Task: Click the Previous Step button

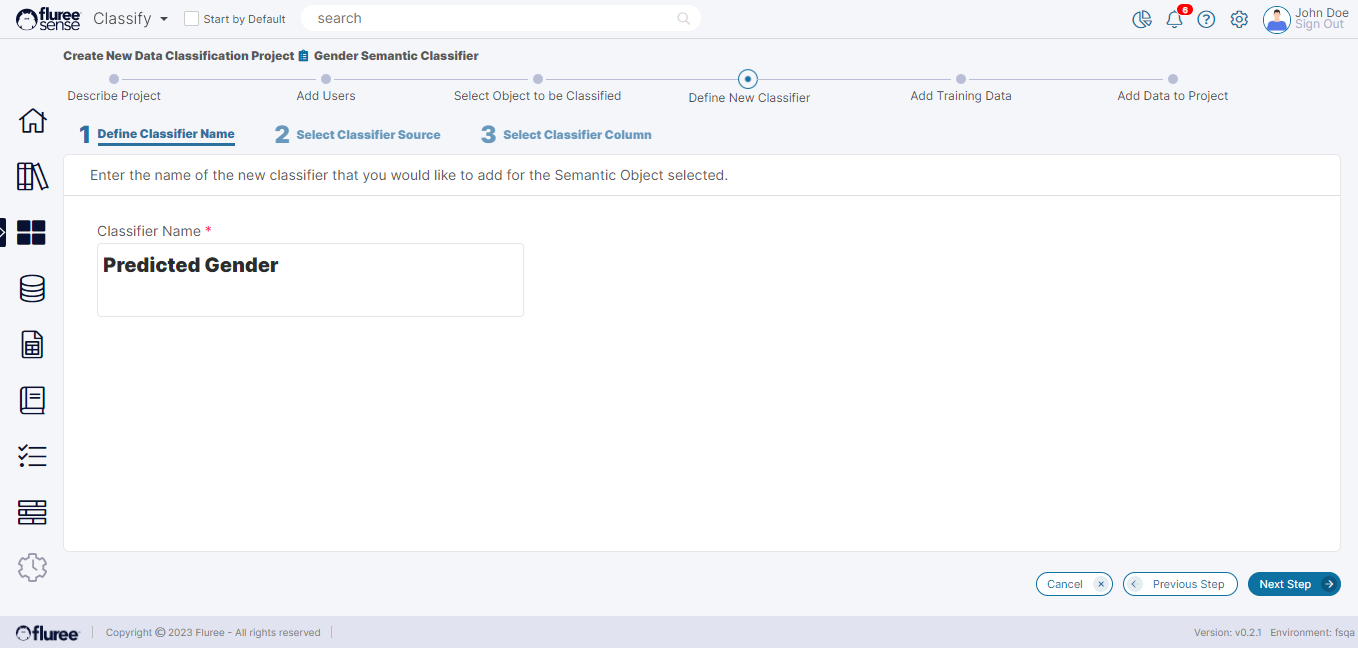Action: pyautogui.click(x=1180, y=584)
